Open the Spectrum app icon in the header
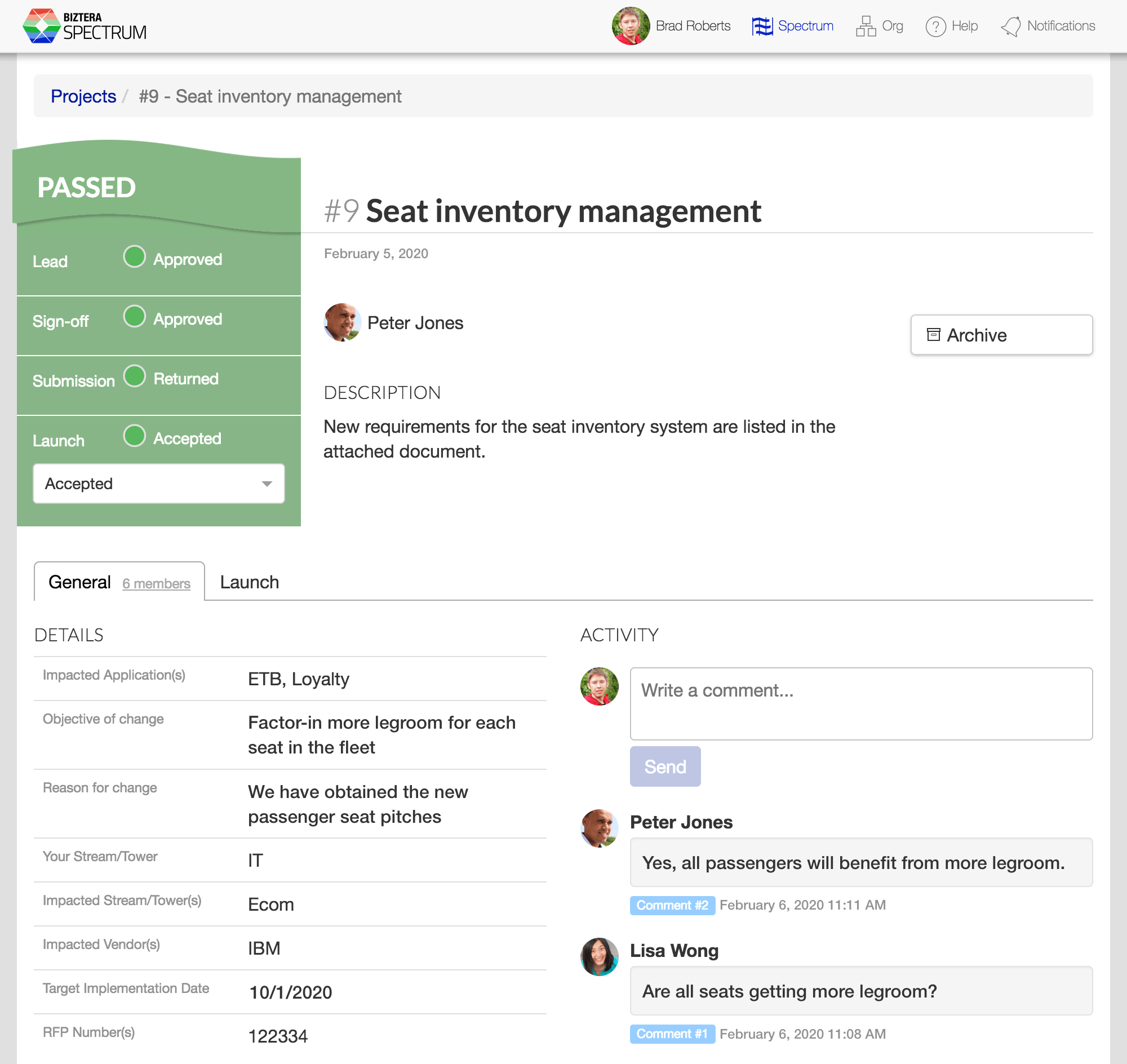The height and width of the screenshot is (1064, 1127). pyautogui.click(x=762, y=26)
